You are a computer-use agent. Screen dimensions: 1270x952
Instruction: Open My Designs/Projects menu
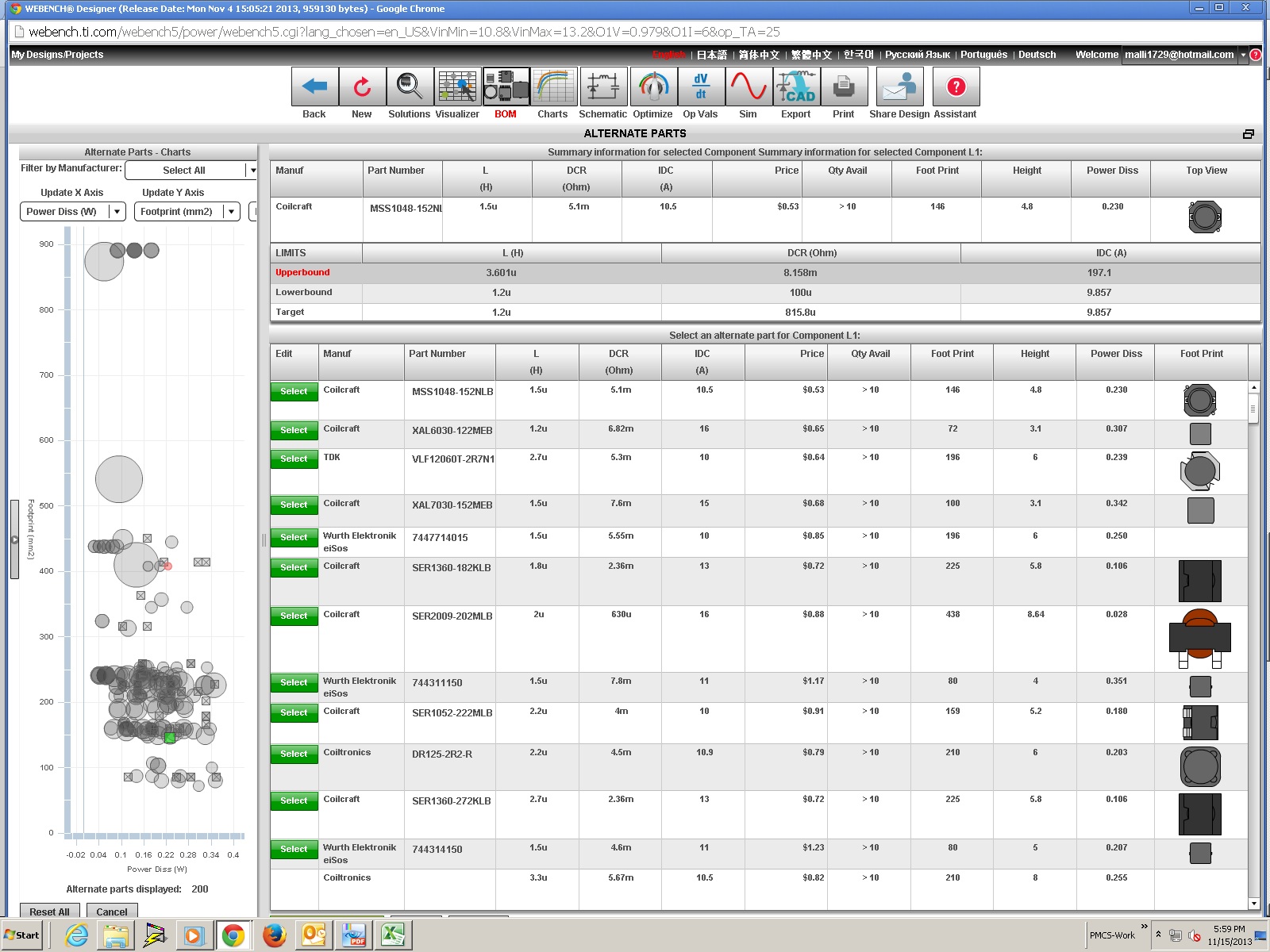(x=57, y=55)
